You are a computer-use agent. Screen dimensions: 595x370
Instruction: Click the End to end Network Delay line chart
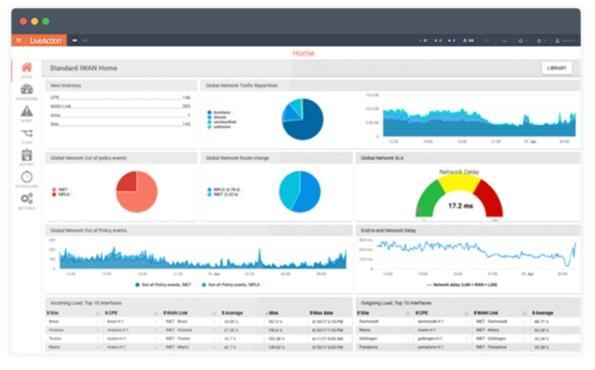tap(476, 253)
